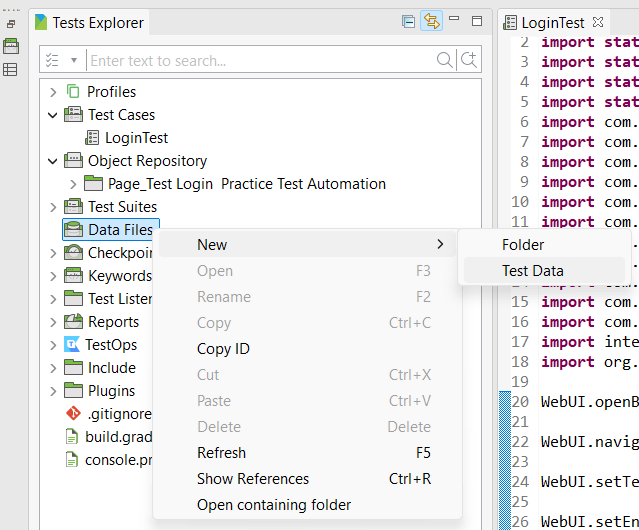Click the keyword browser icon in left sidebar
The height and width of the screenshot is (530, 639).
coord(11,46)
